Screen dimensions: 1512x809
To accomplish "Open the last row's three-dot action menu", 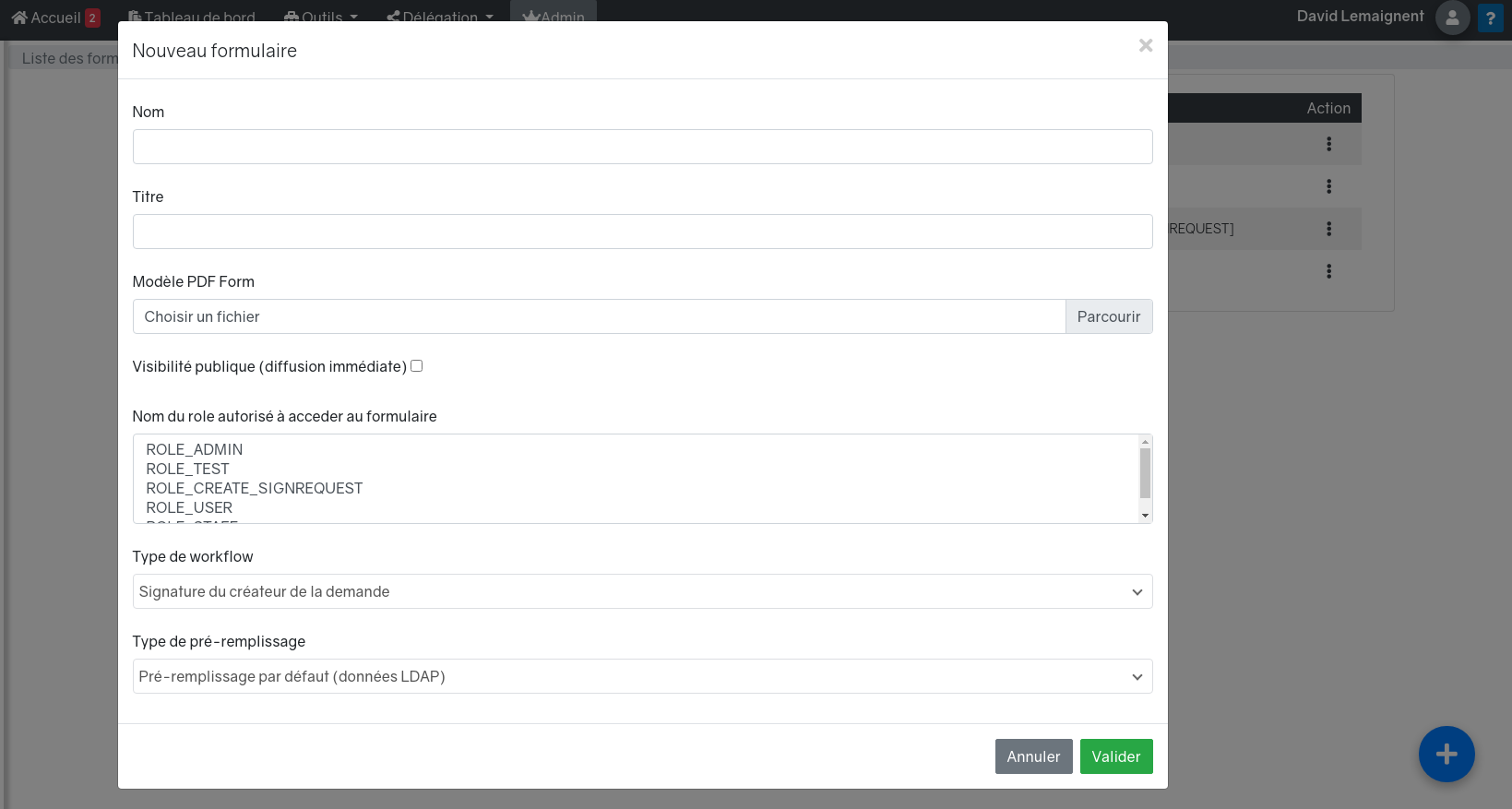I will (x=1328, y=271).
